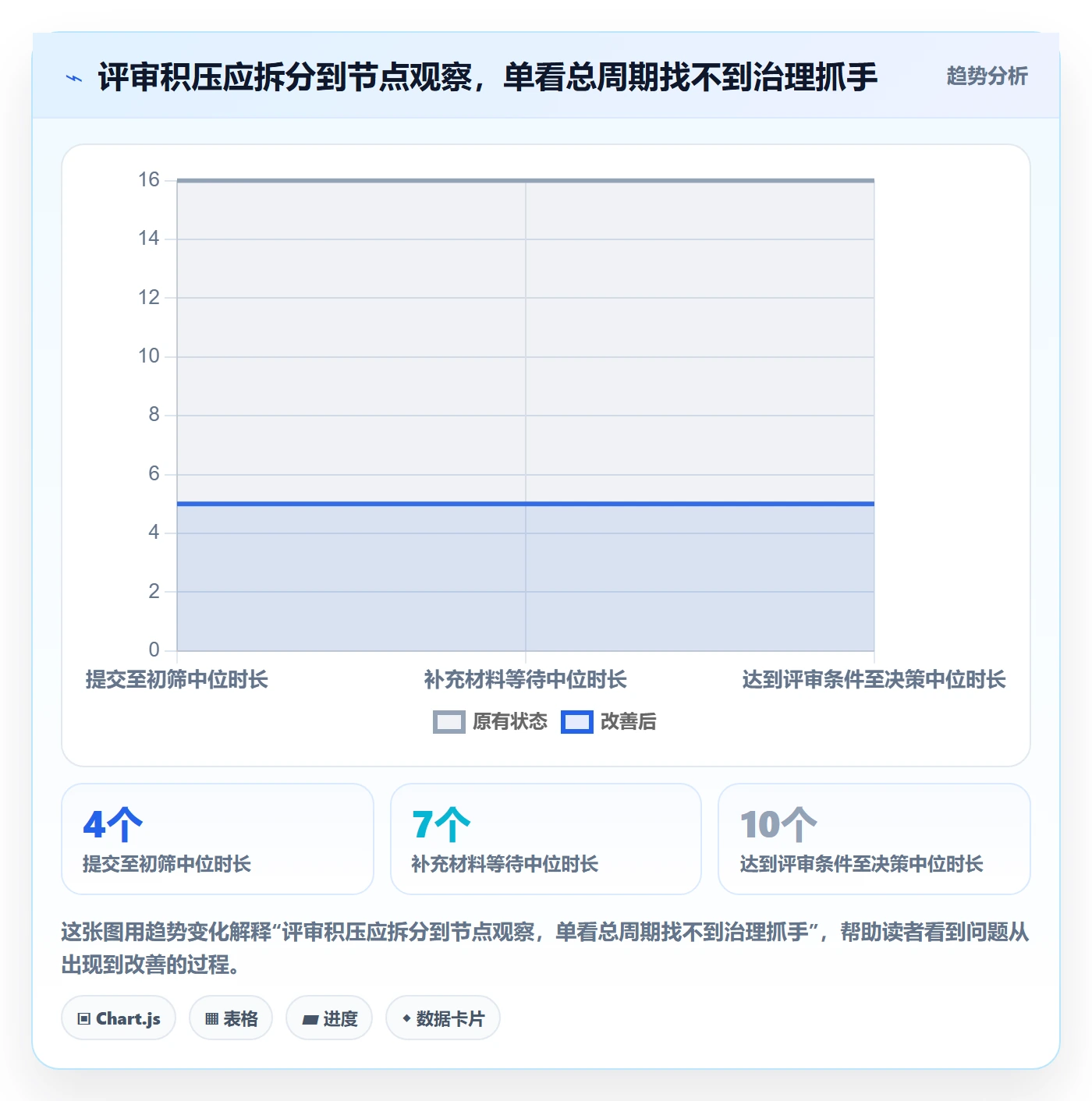Select the Chart.js tag chip

119,1018
